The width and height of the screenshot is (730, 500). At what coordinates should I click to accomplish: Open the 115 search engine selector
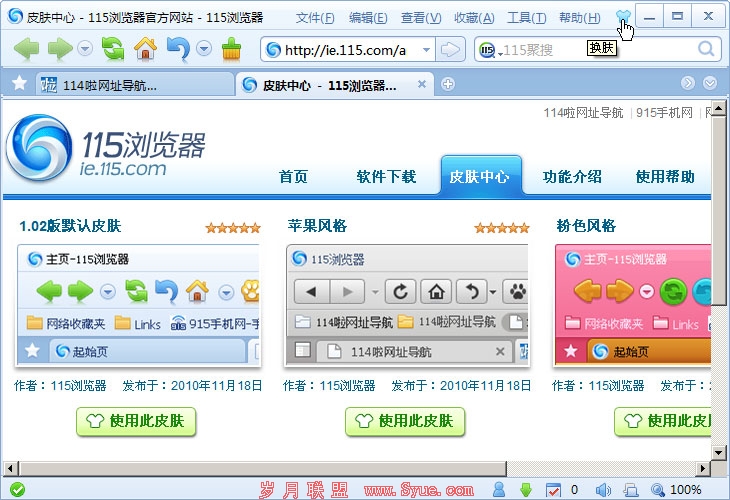click(x=490, y=50)
